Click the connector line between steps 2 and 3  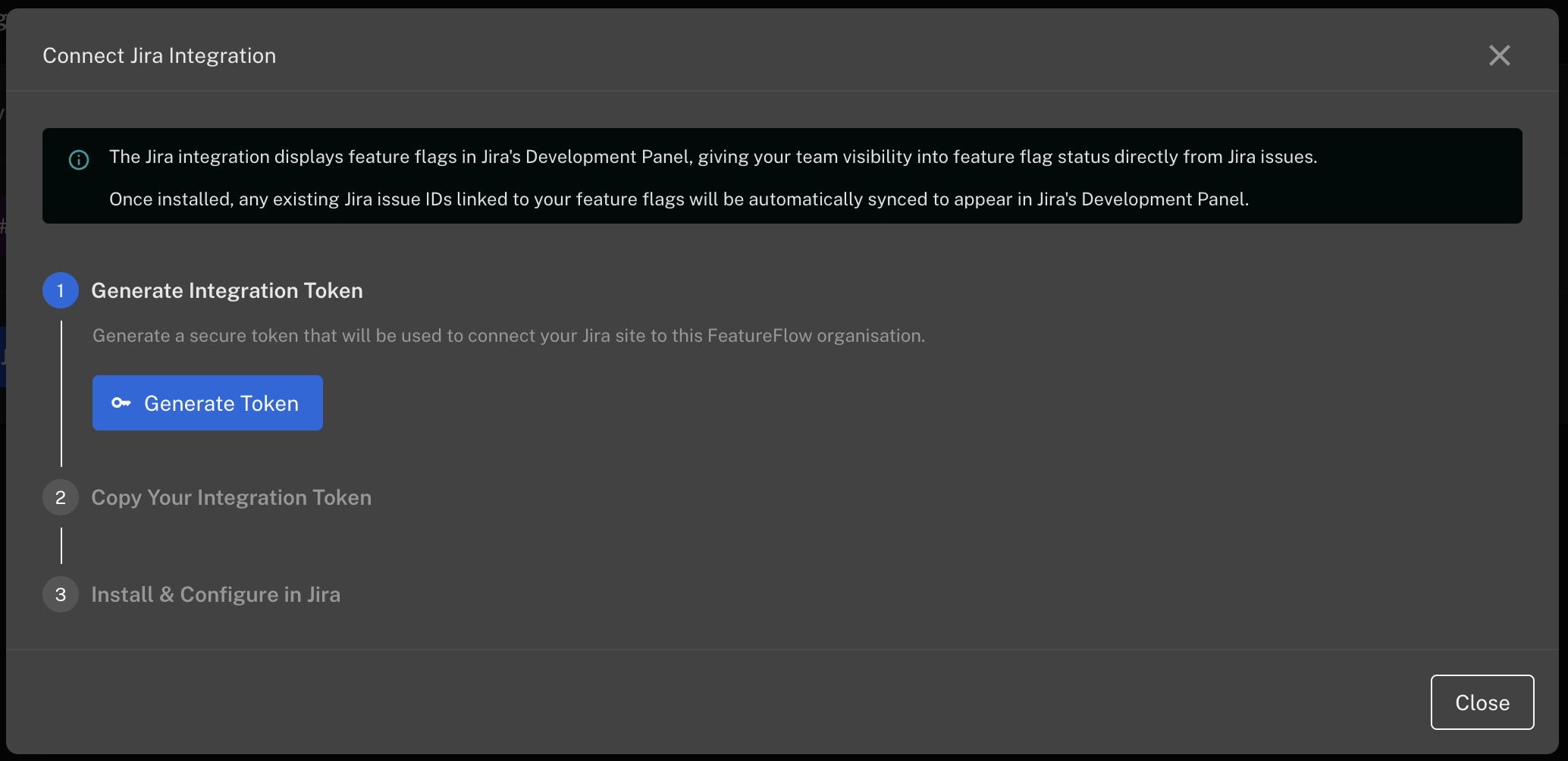(61, 546)
